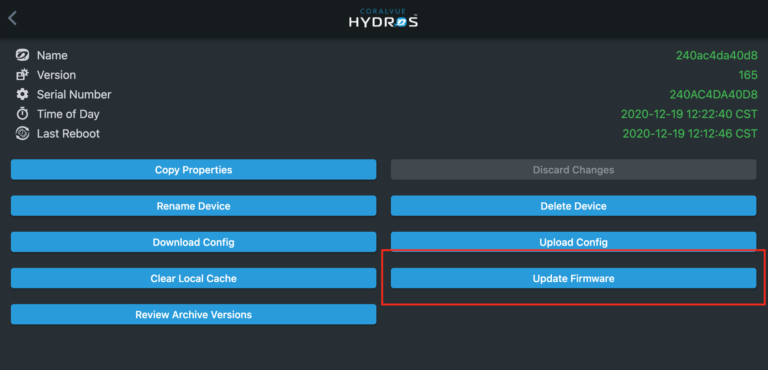Click the reboot time 2020-12-19 12:12:46 CST
Viewport: 768px width, 370px height.
[690, 134]
